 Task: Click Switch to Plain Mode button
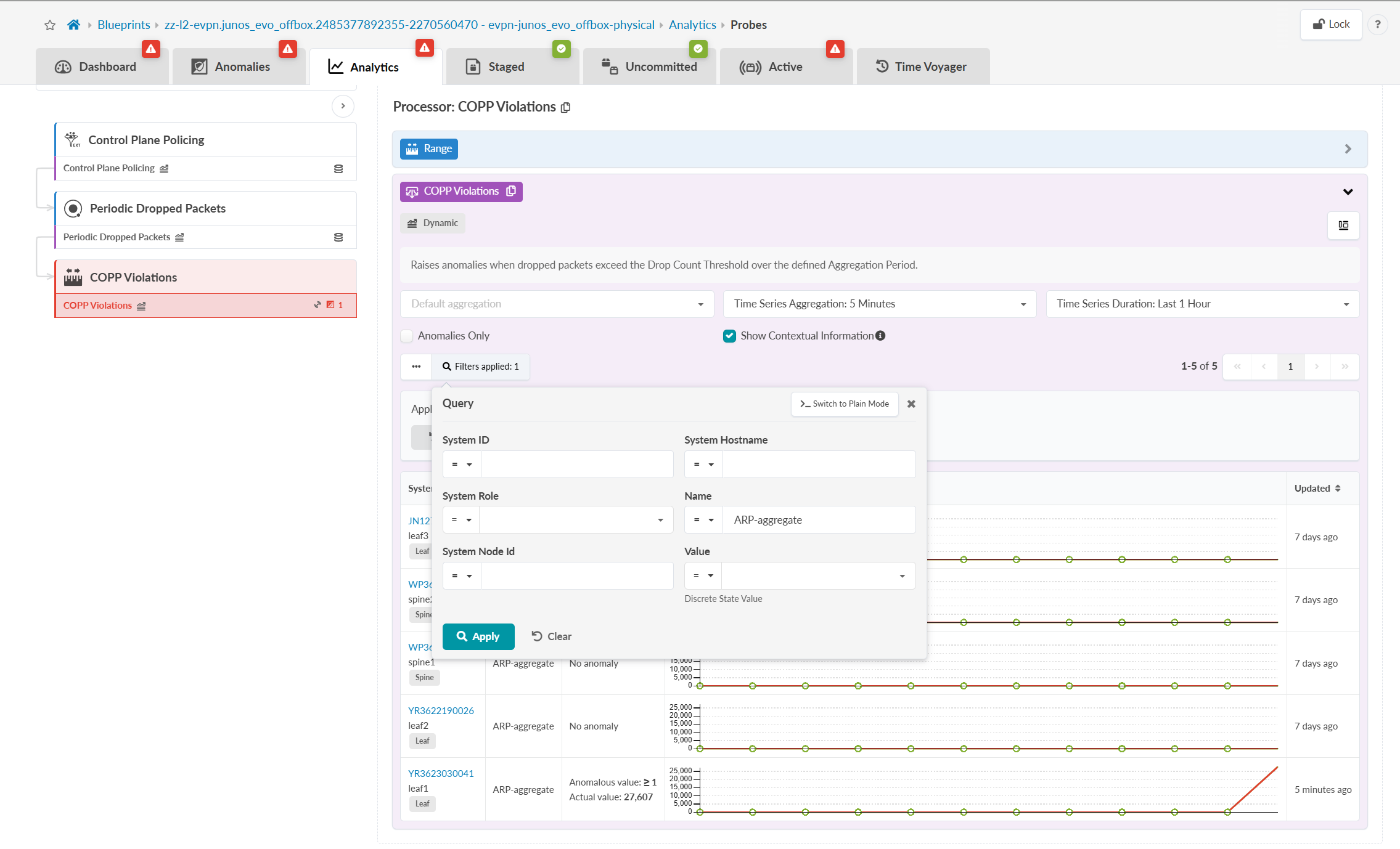[x=845, y=404]
